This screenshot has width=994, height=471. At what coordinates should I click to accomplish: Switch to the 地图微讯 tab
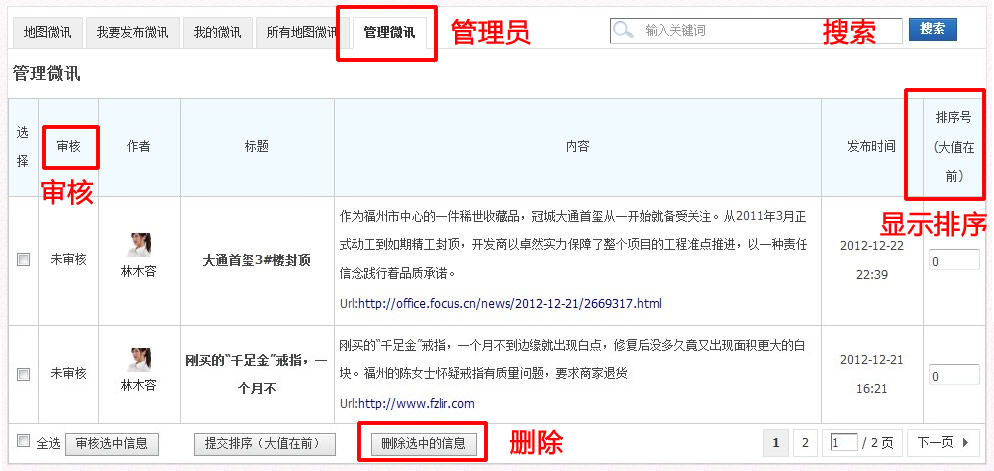tap(47, 32)
